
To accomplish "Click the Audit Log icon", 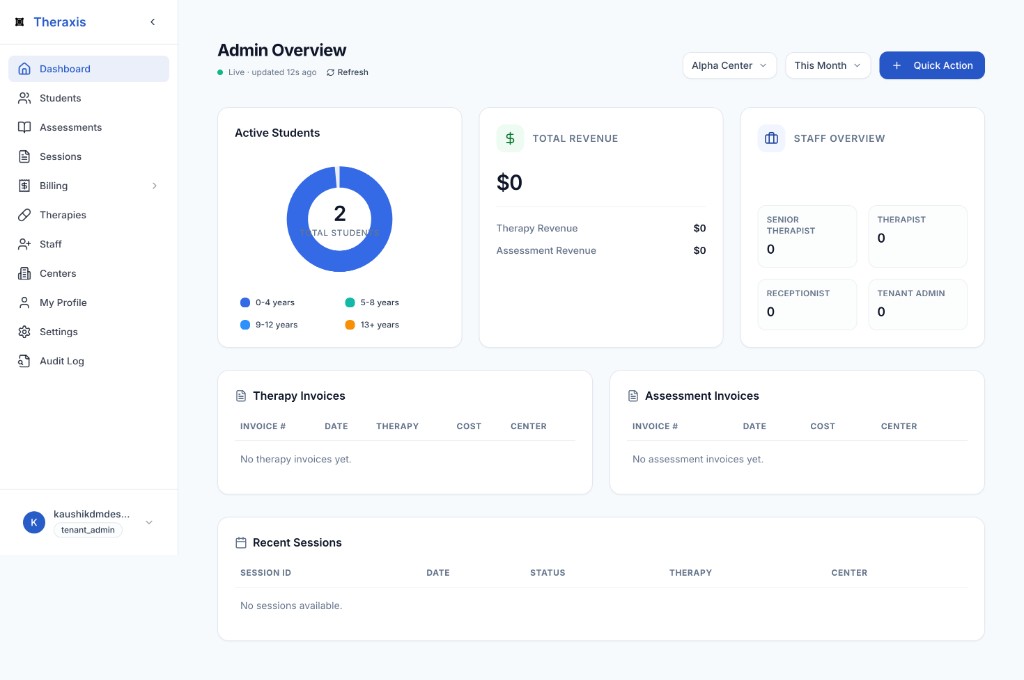I will [24, 361].
